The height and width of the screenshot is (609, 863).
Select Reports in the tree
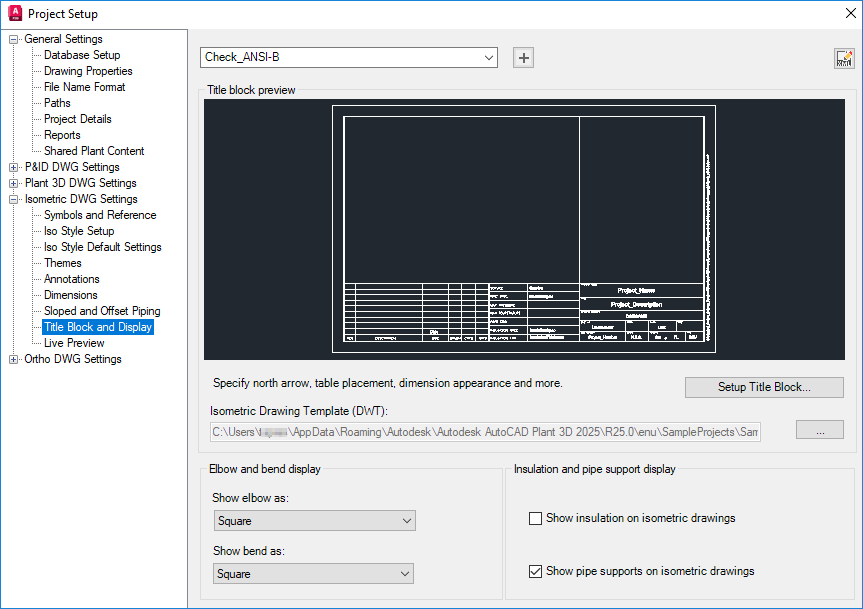point(62,135)
